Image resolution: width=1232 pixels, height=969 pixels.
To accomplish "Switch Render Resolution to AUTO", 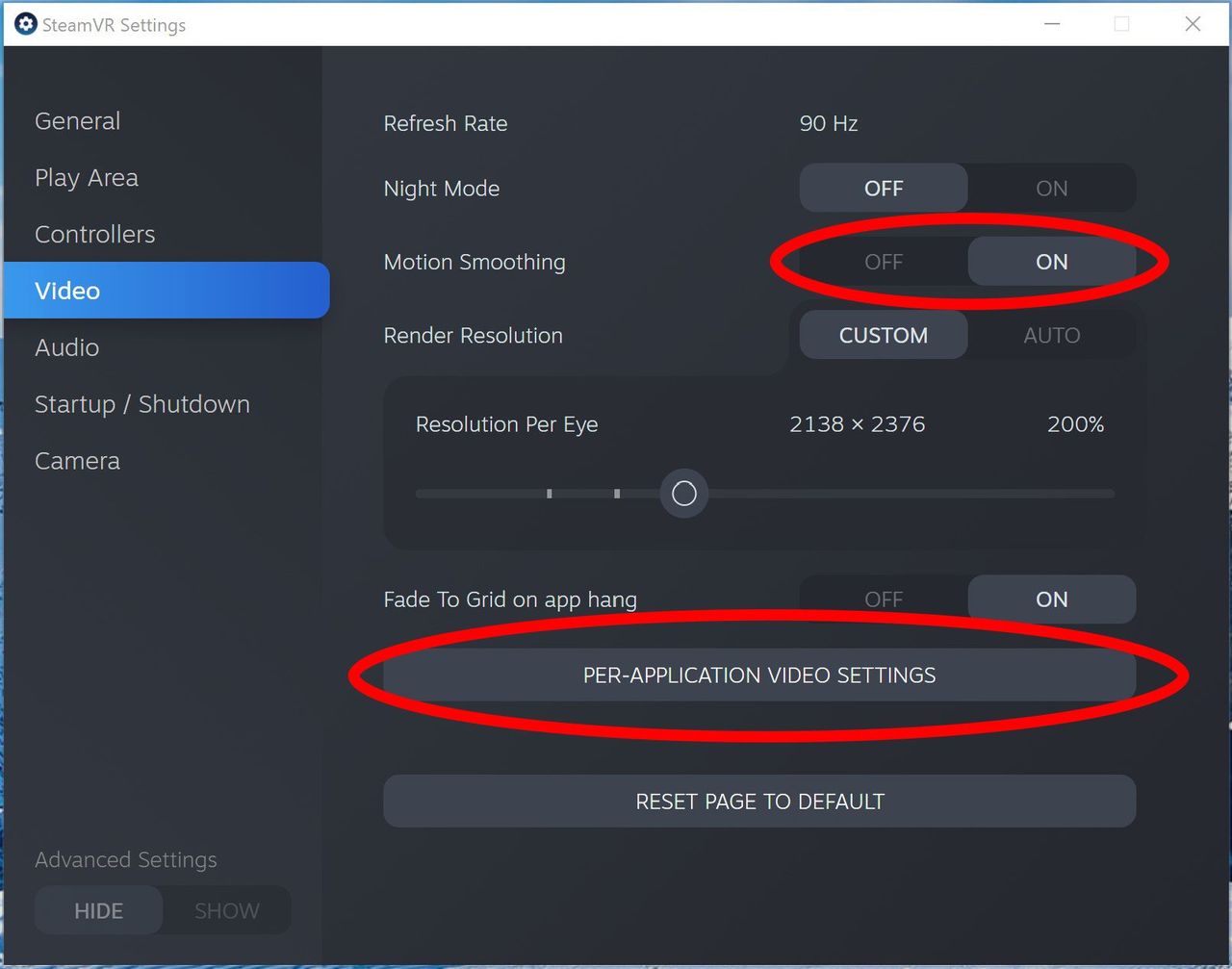I will coord(1052,335).
